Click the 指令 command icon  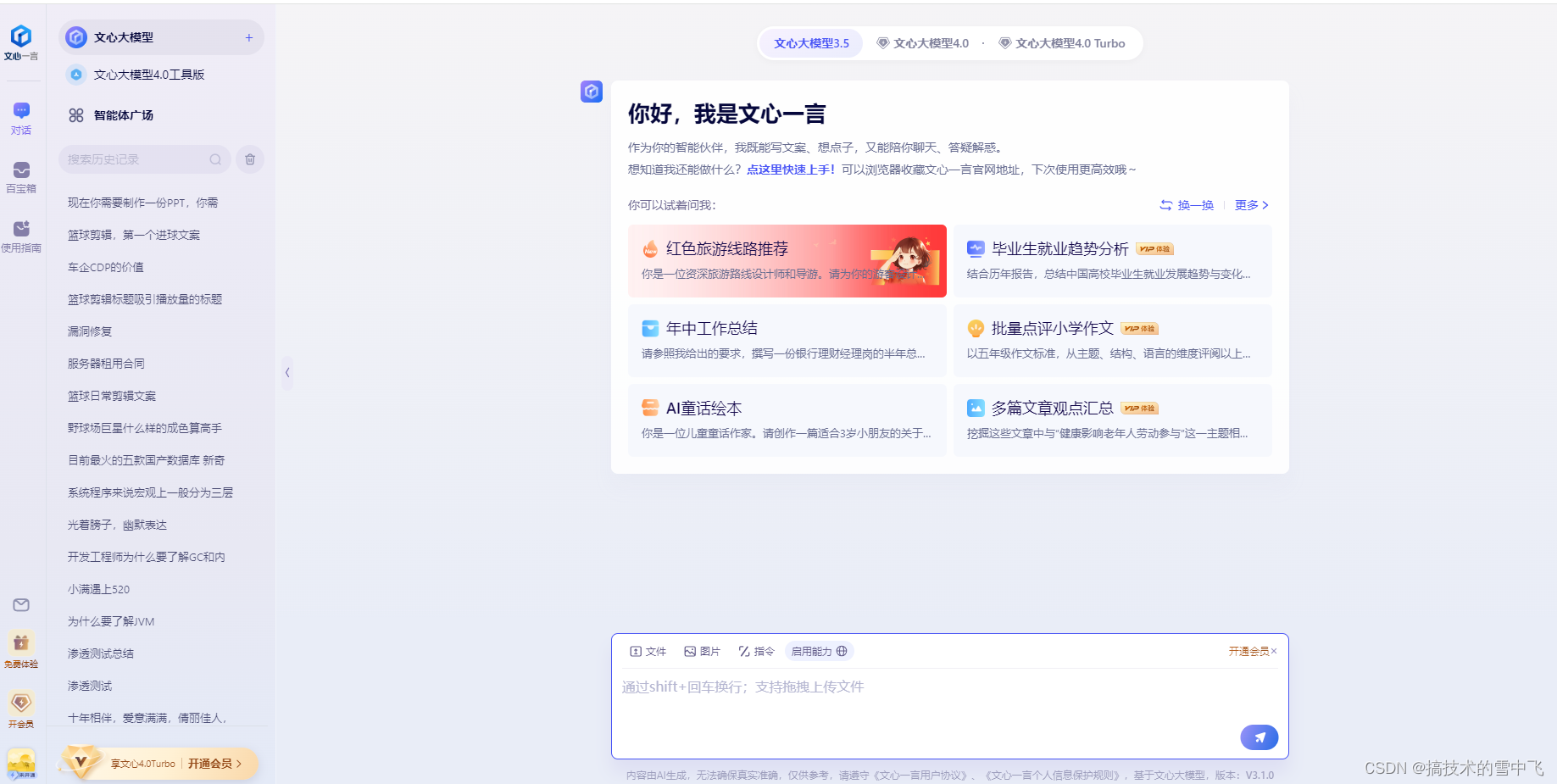(744, 652)
